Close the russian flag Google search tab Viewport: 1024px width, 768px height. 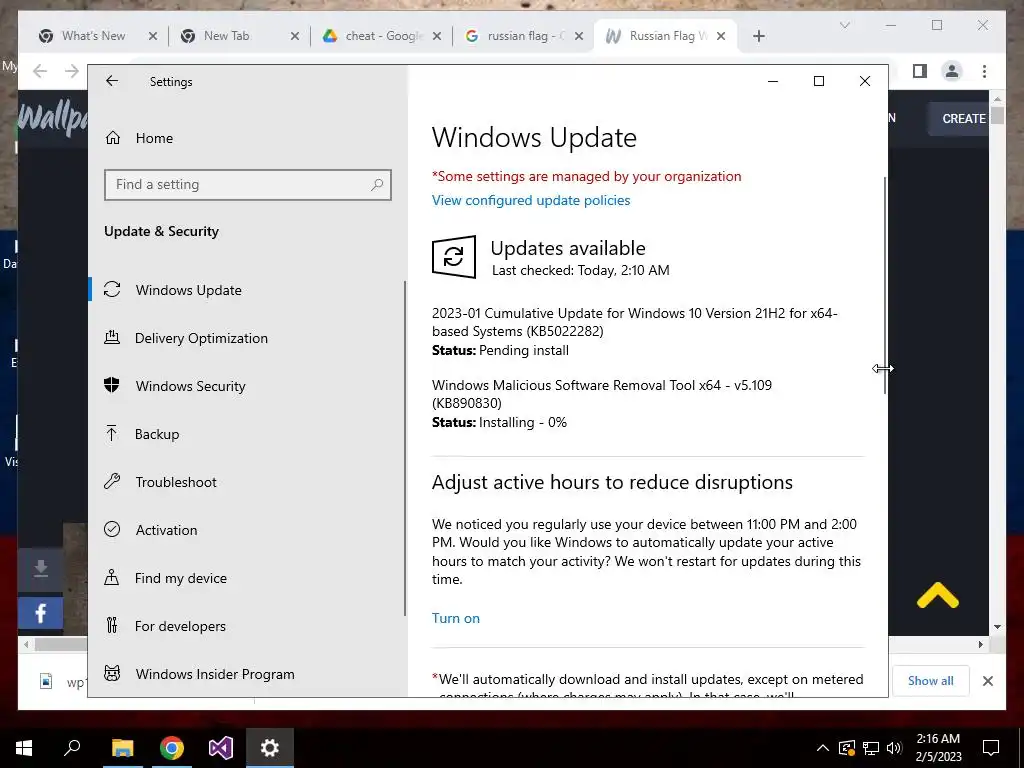click(x=579, y=37)
